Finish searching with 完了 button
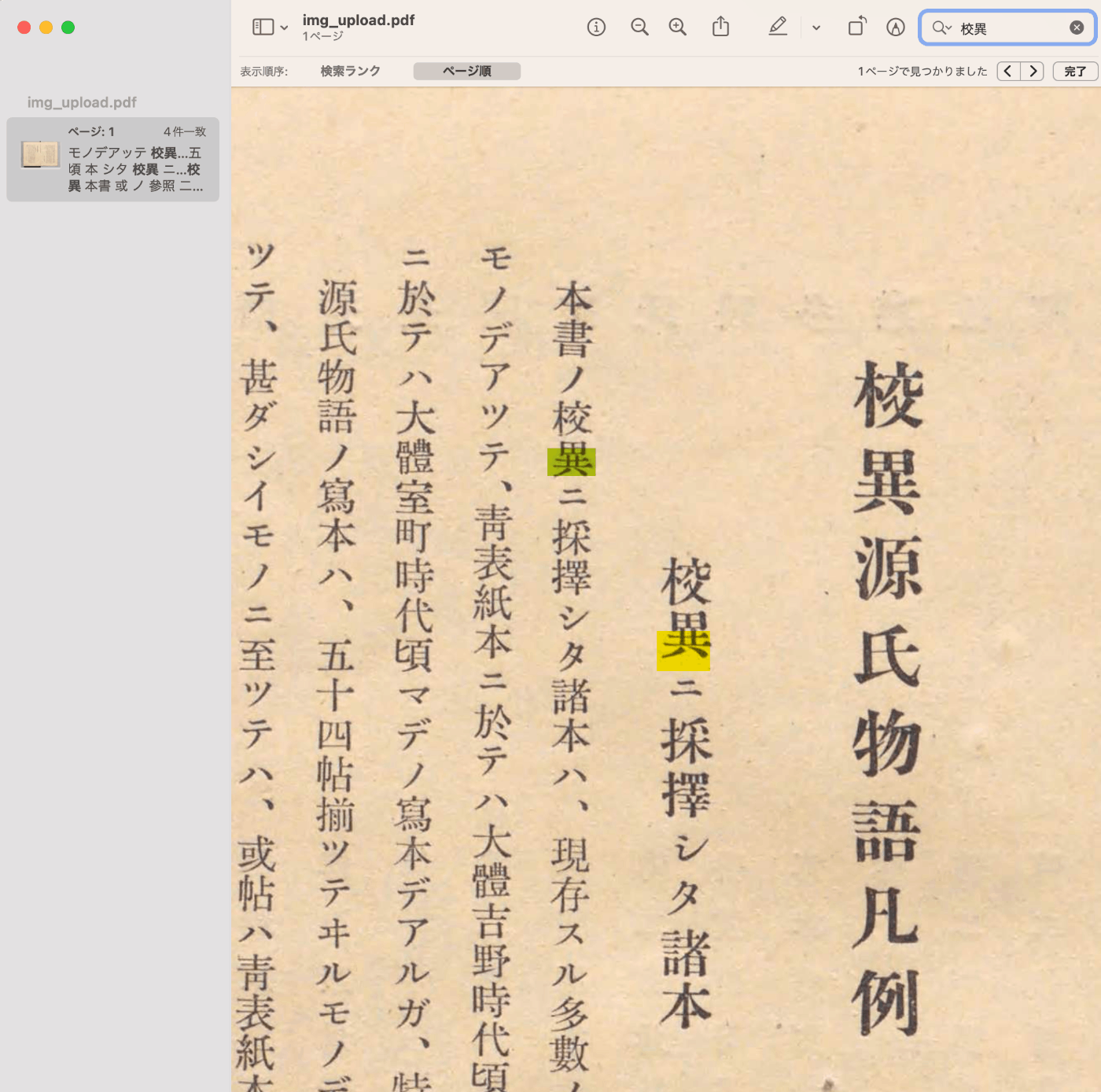The height and width of the screenshot is (1092, 1101). click(1075, 71)
